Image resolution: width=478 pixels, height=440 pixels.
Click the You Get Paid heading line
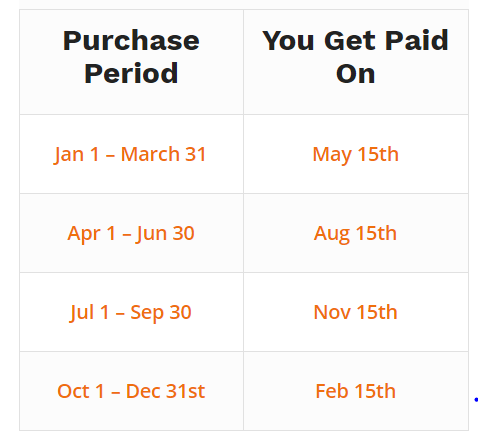pos(355,41)
